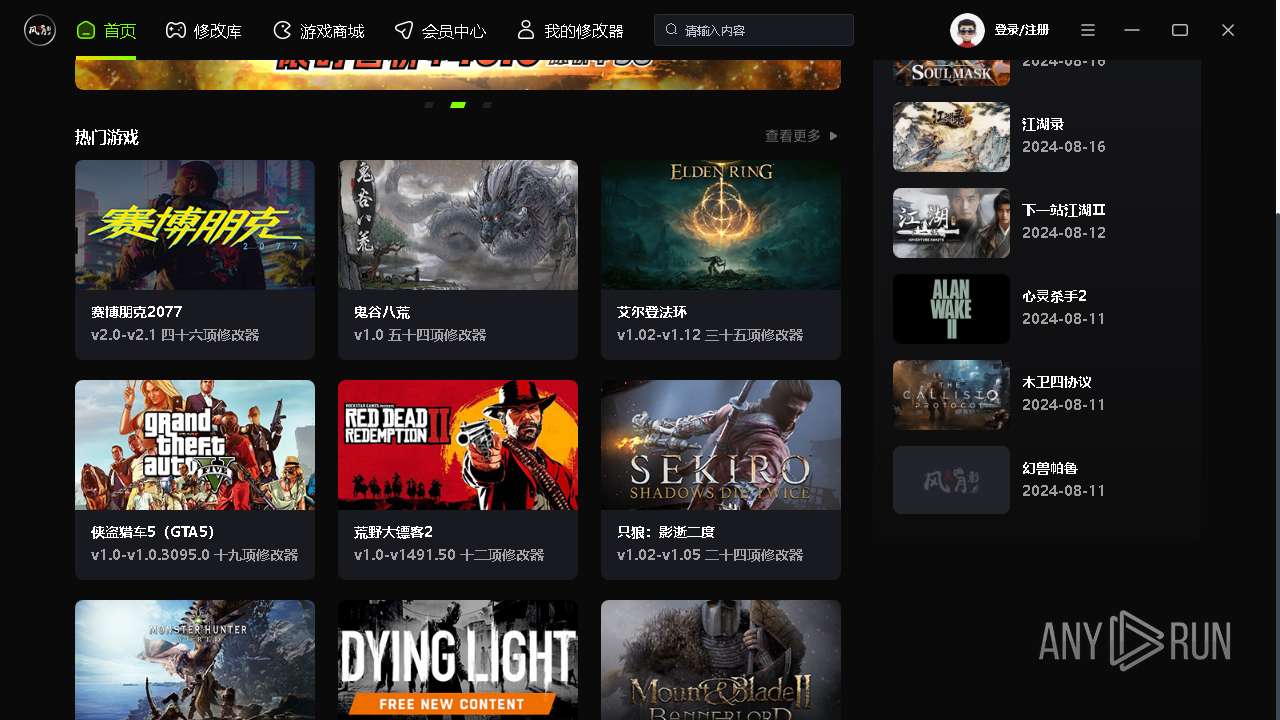Select the first banner carousel dot
This screenshot has height=720, width=1280.
429,104
